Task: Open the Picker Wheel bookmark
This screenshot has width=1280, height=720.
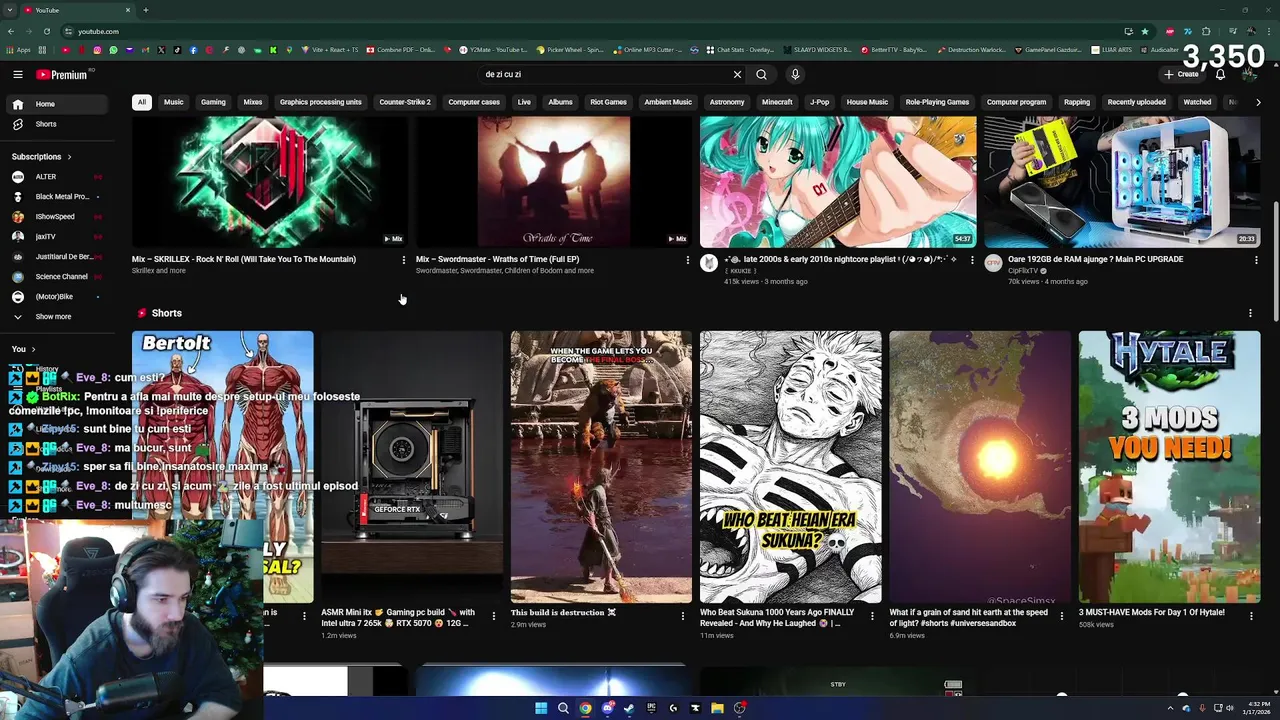Action: click(570, 50)
